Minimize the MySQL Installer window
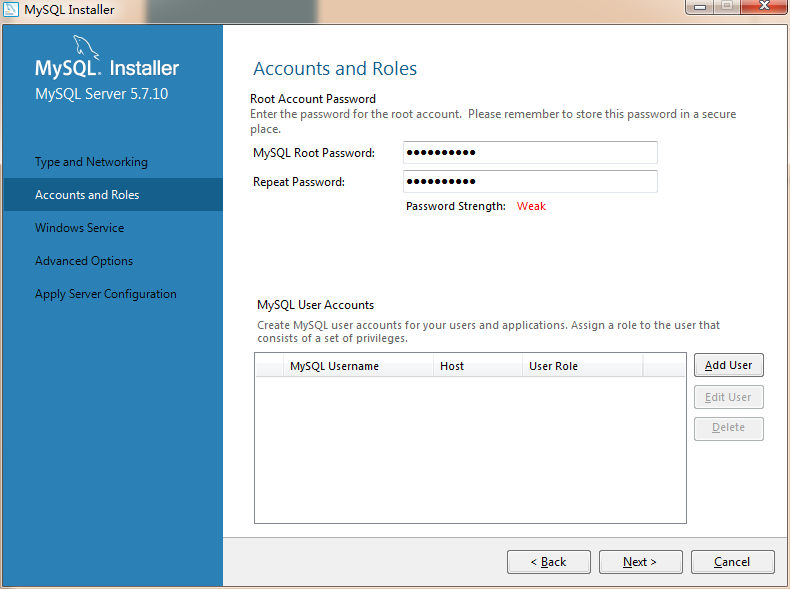The image size is (790, 589). pyautogui.click(x=700, y=7)
